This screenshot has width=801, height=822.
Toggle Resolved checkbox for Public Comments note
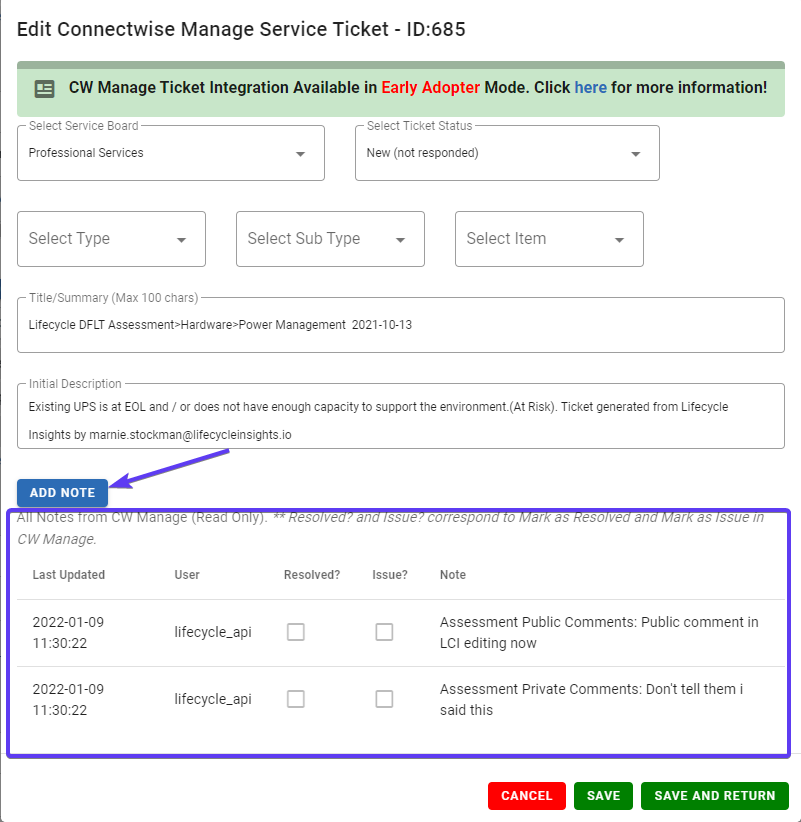coord(296,632)
